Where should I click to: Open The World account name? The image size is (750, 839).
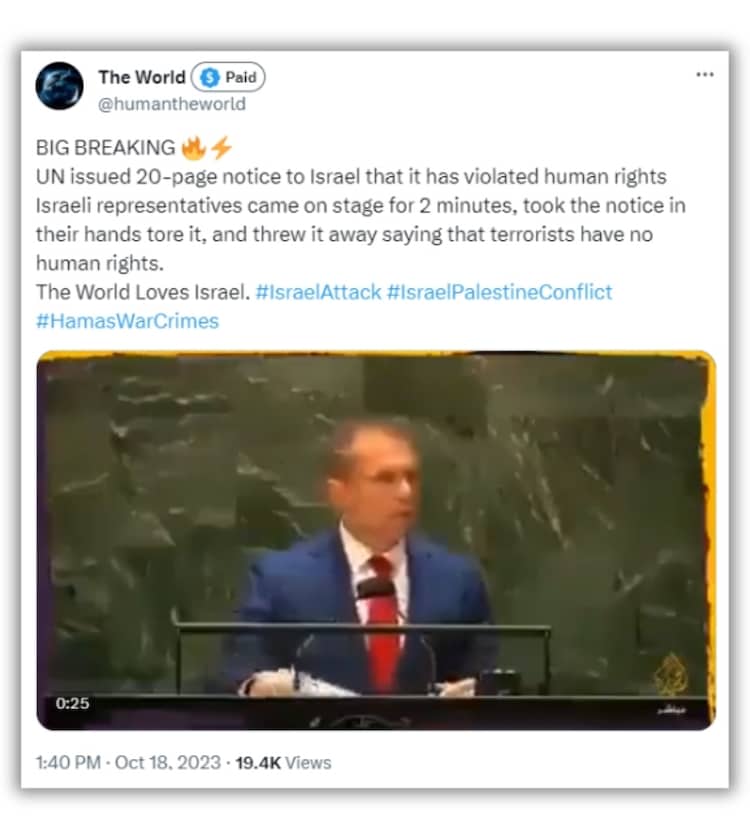tap(142, 77)
